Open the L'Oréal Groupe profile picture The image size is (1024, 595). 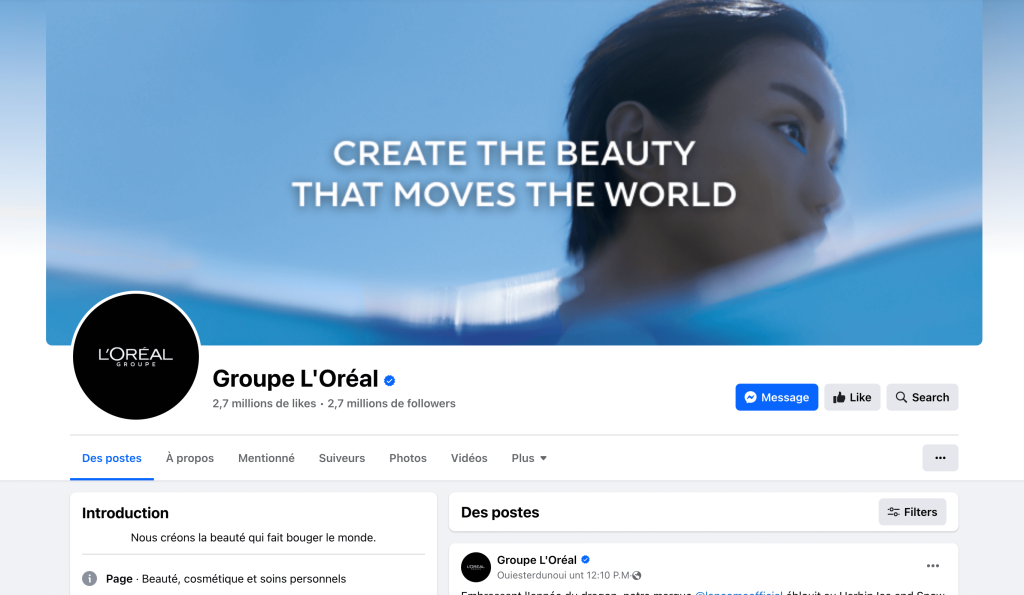[x=136, y=356]
